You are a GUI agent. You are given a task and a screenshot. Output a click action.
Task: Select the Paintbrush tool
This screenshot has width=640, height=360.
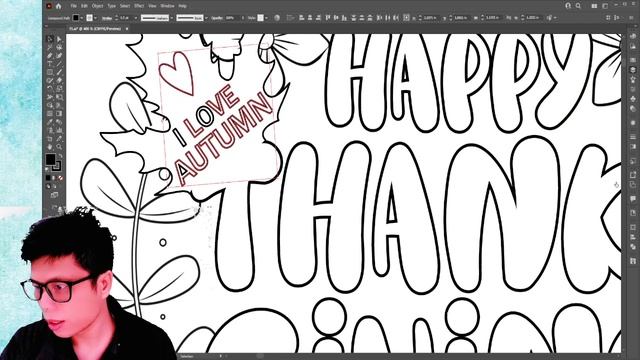[59, 72]
